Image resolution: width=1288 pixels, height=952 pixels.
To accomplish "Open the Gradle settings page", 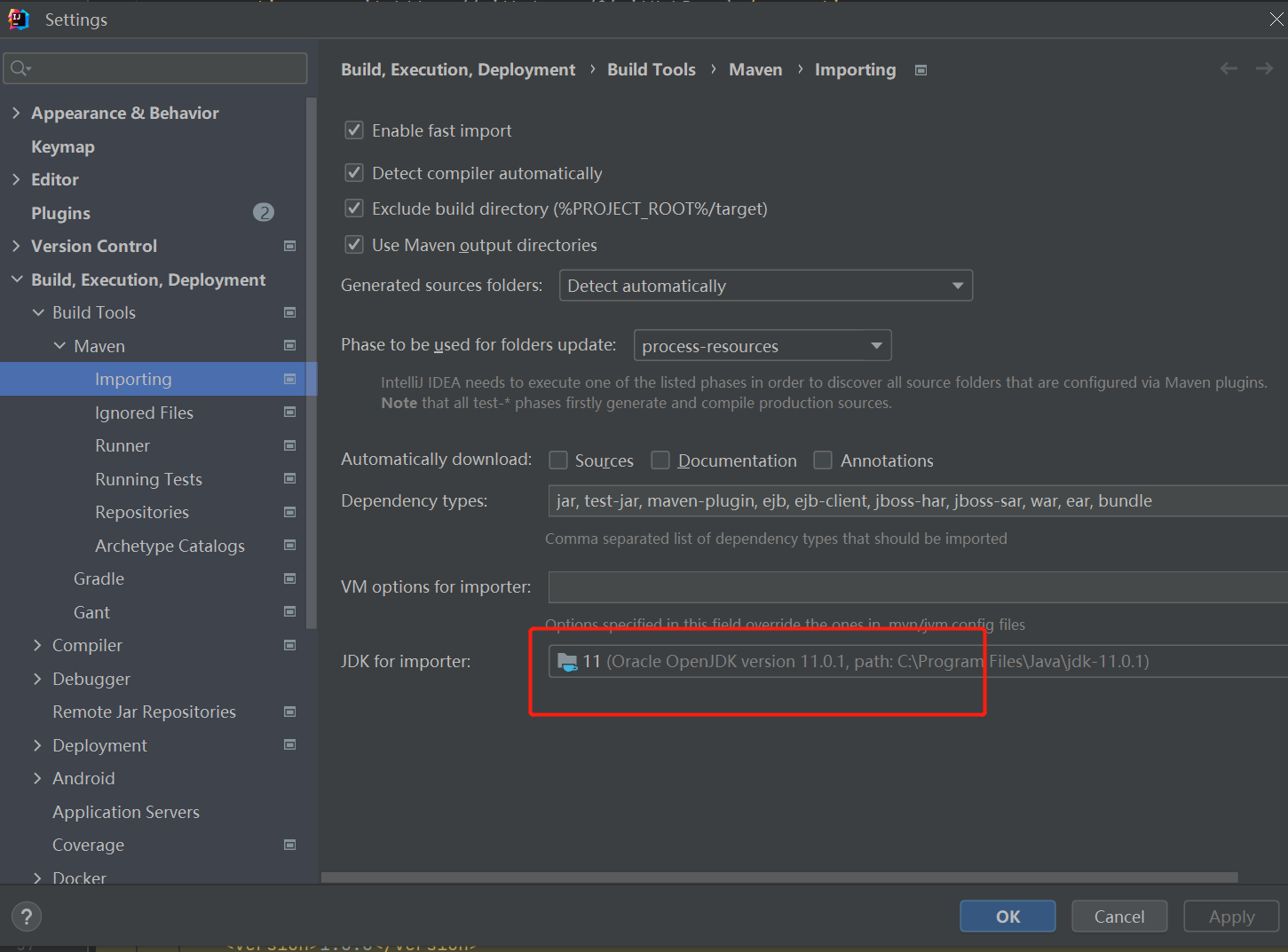I will click(x=99, y=578).
